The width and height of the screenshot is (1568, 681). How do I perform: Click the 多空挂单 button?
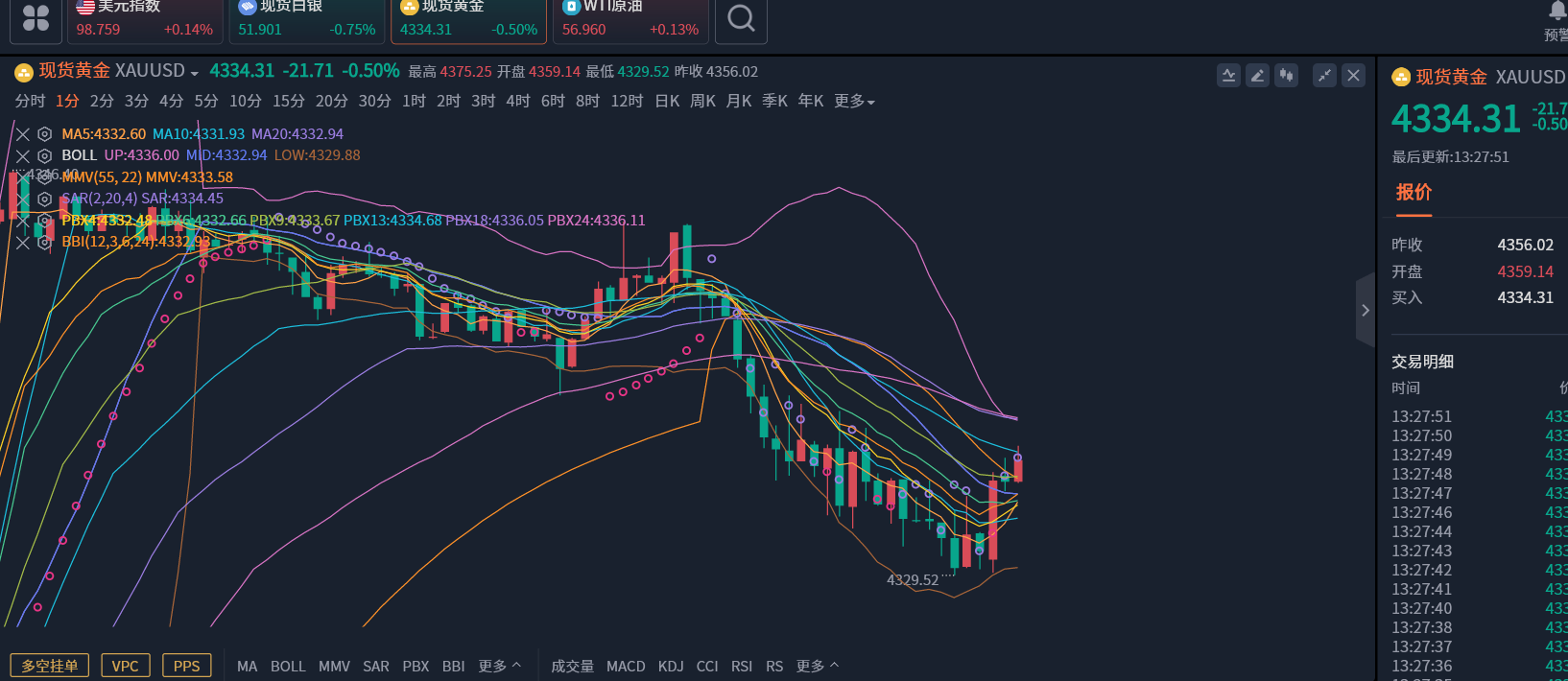coord(50,666)
